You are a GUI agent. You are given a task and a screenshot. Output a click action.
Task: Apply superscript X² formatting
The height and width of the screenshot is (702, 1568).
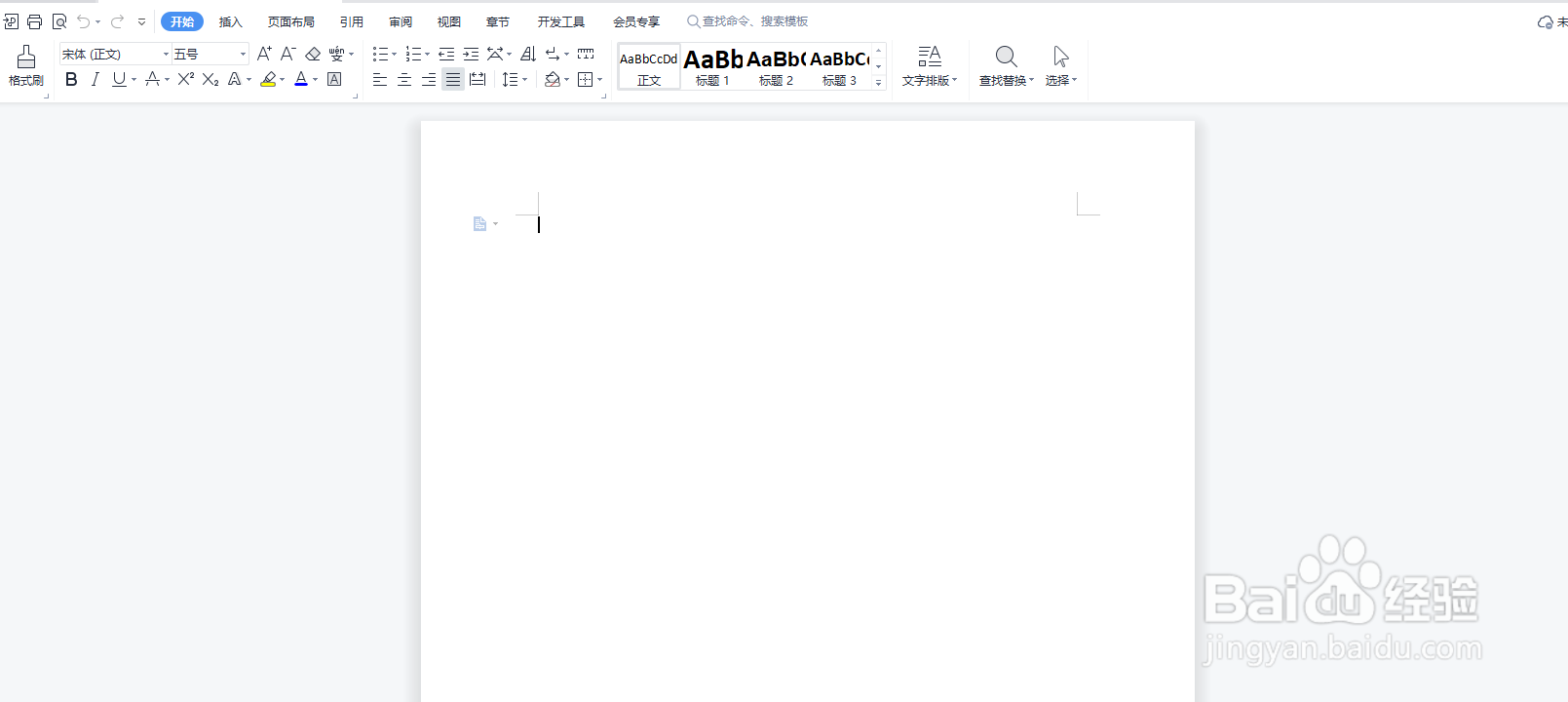coord(185,79)
